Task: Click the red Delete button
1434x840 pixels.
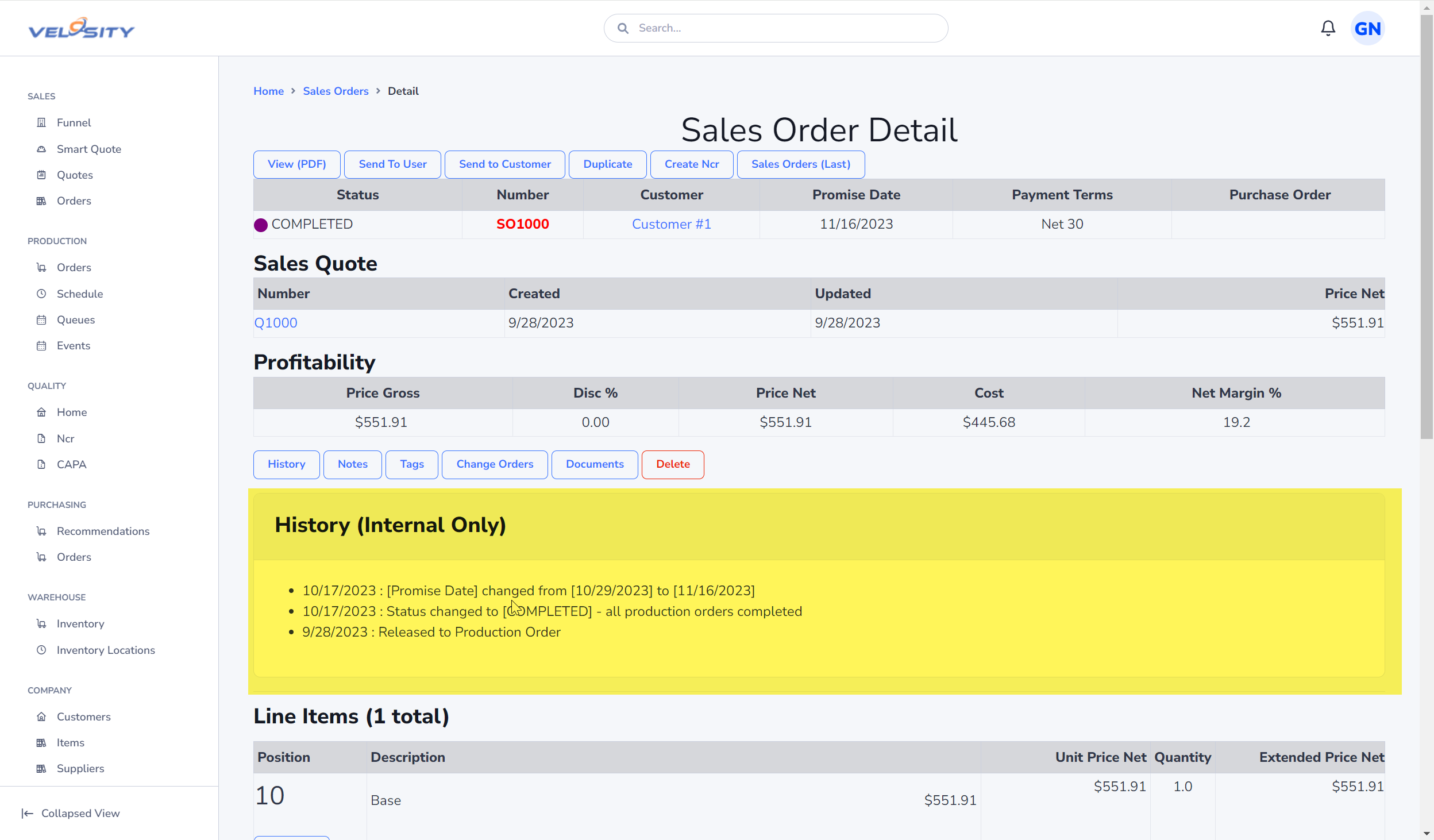Action: [673, 464]
